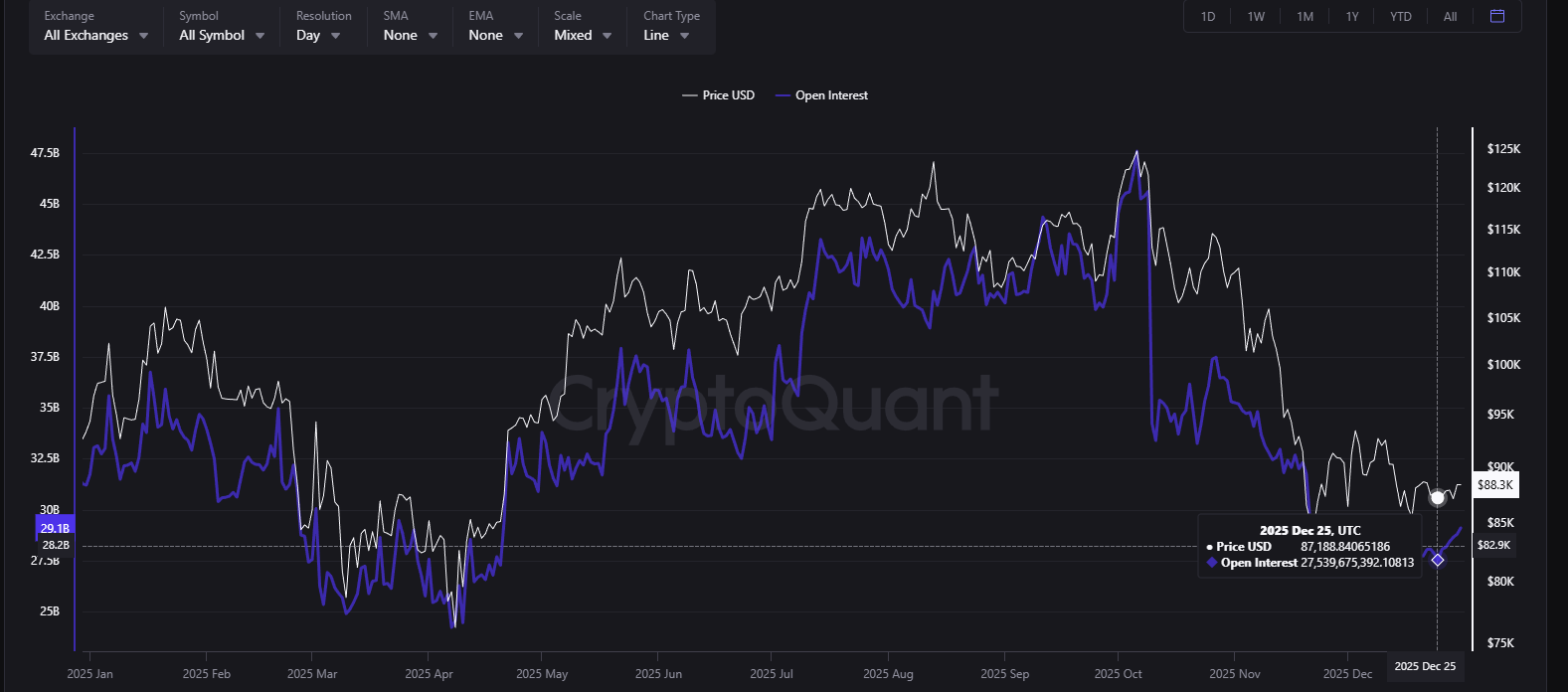Choose the 1M time range
This screenshot has width=1568, height=692.
pyautogui.click(x=1305, y=17)
